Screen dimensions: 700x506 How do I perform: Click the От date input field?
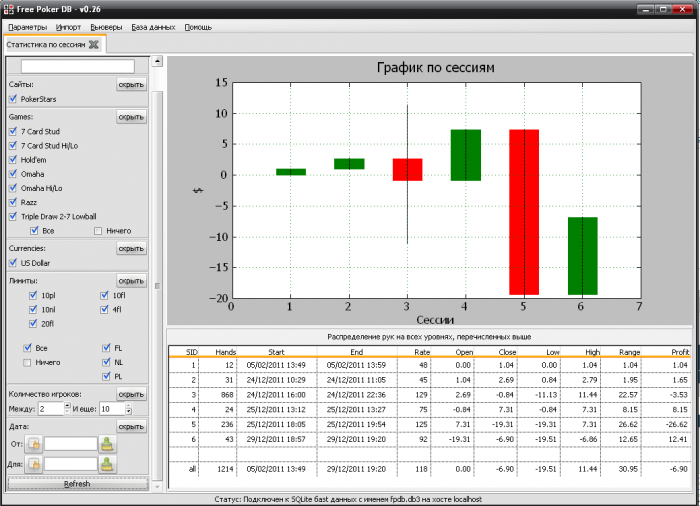click(x=71, y=444)
